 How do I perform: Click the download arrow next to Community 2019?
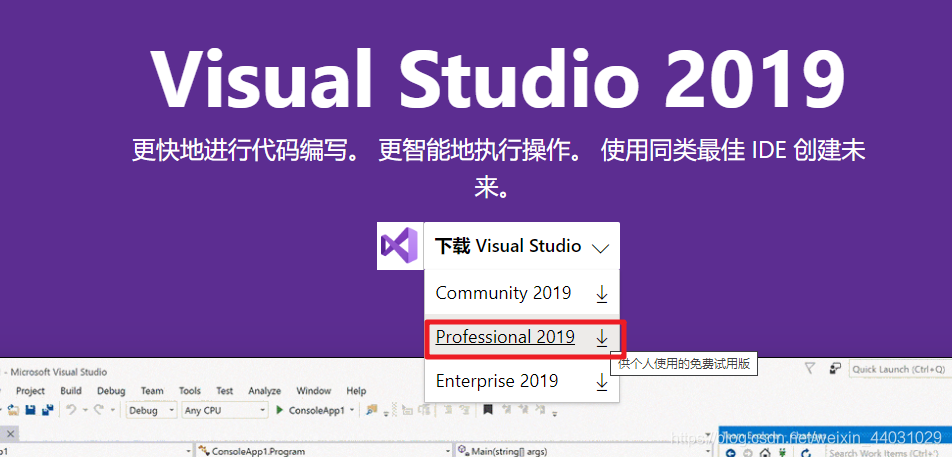[602, 294]
